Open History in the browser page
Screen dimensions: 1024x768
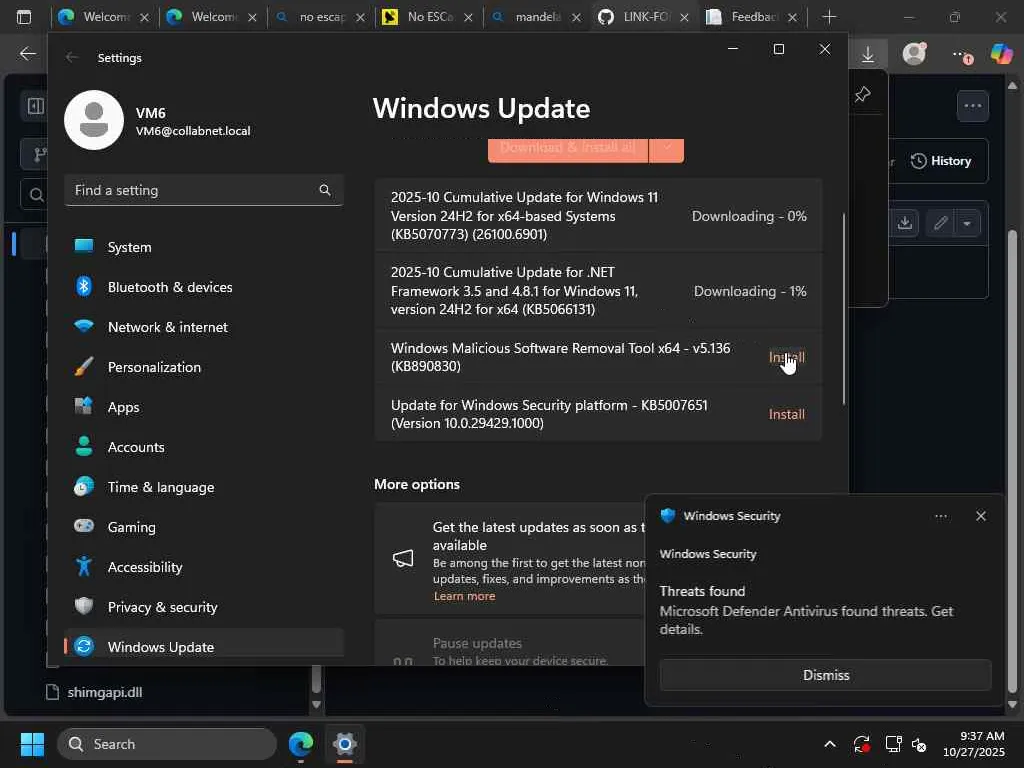click(x=941, y=161)
